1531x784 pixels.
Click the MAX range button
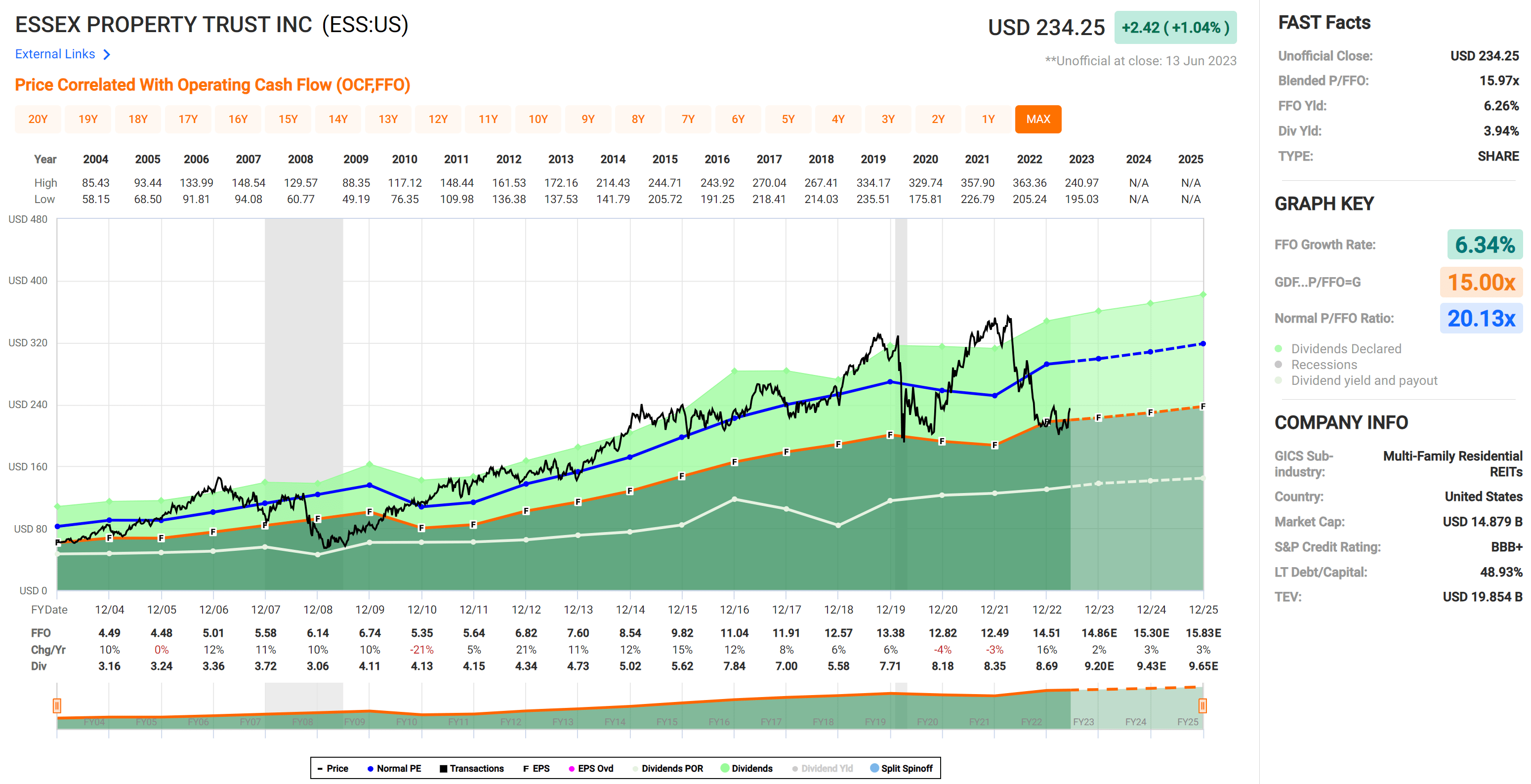pyautogui.click(x=1038, y=119)
